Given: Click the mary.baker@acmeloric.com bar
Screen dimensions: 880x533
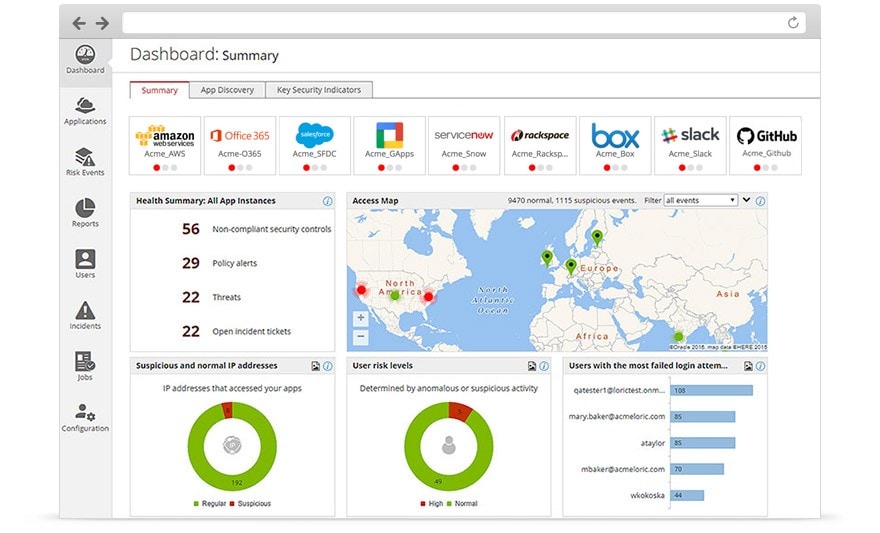Looking at the screenshot, I should (703, 417).
